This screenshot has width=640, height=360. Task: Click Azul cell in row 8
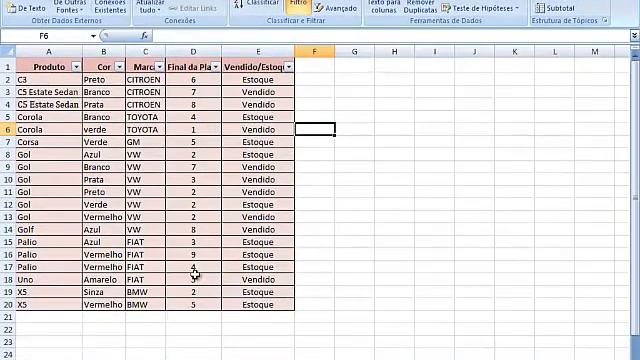pyautogui.click(x=104, y=155)
